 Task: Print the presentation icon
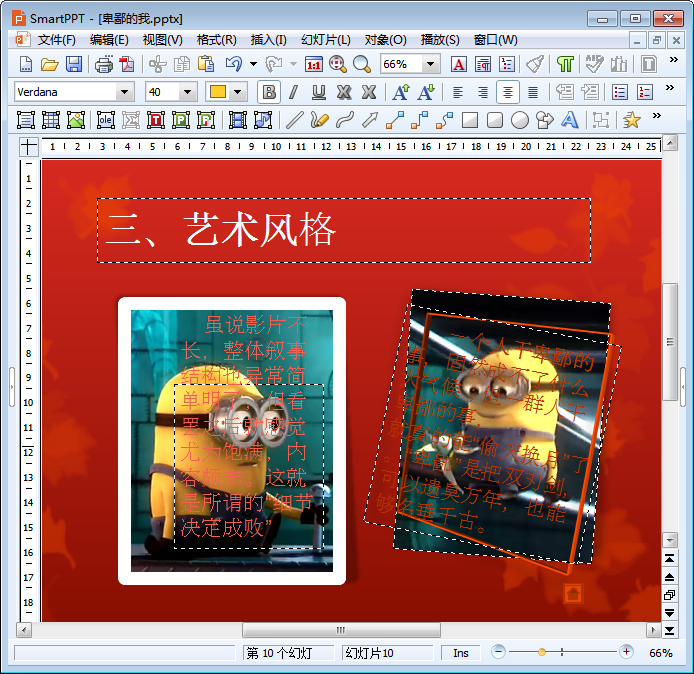(104, 64)
